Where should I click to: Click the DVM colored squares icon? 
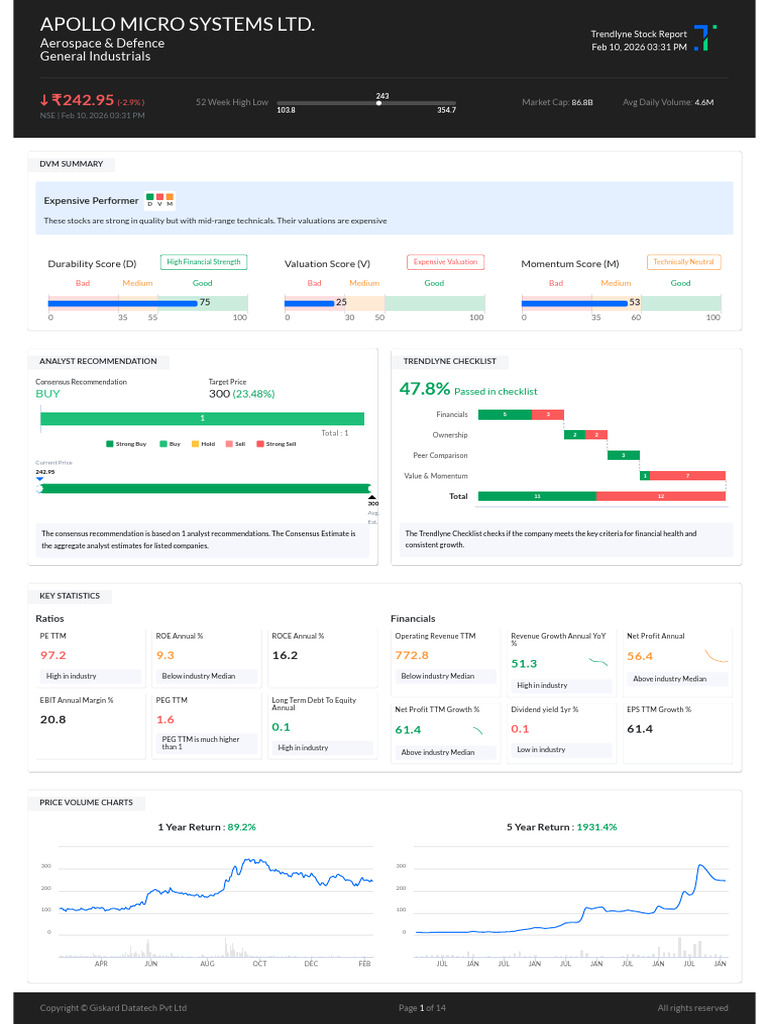[x=159, y=200]
